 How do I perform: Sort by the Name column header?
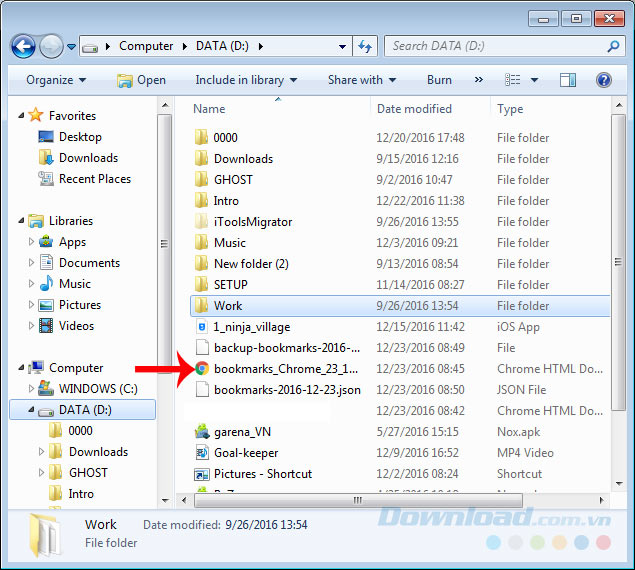coord(209,109)
